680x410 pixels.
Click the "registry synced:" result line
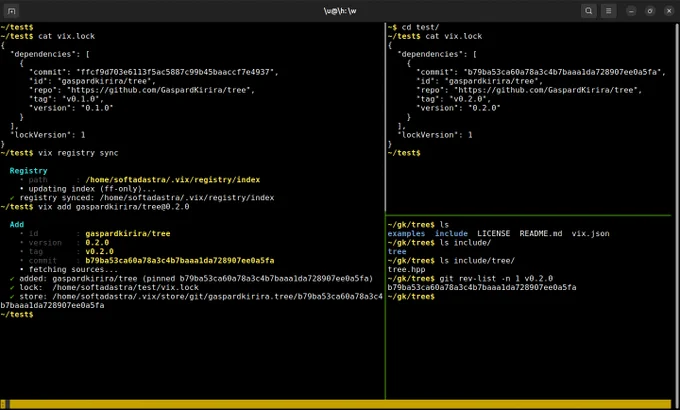point(142,198)
